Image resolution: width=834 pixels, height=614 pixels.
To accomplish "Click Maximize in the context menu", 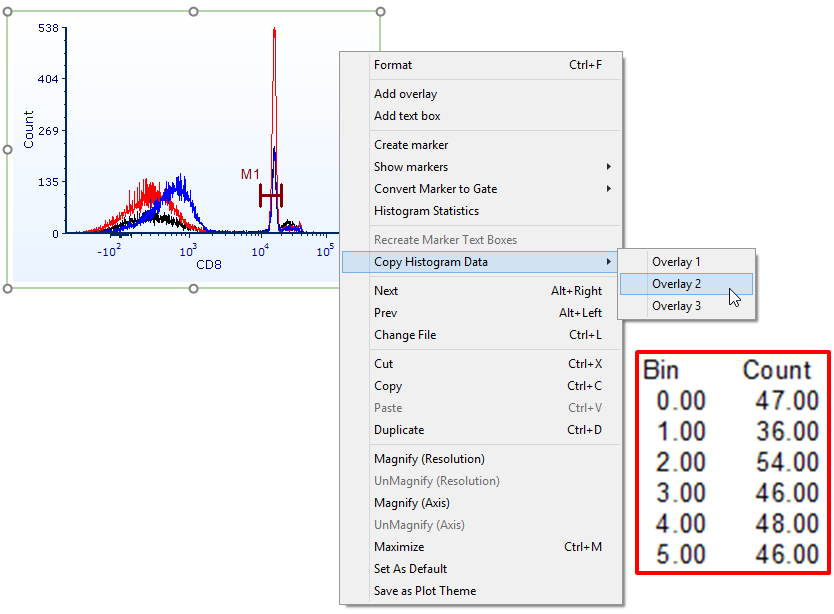I will (399, 547).
